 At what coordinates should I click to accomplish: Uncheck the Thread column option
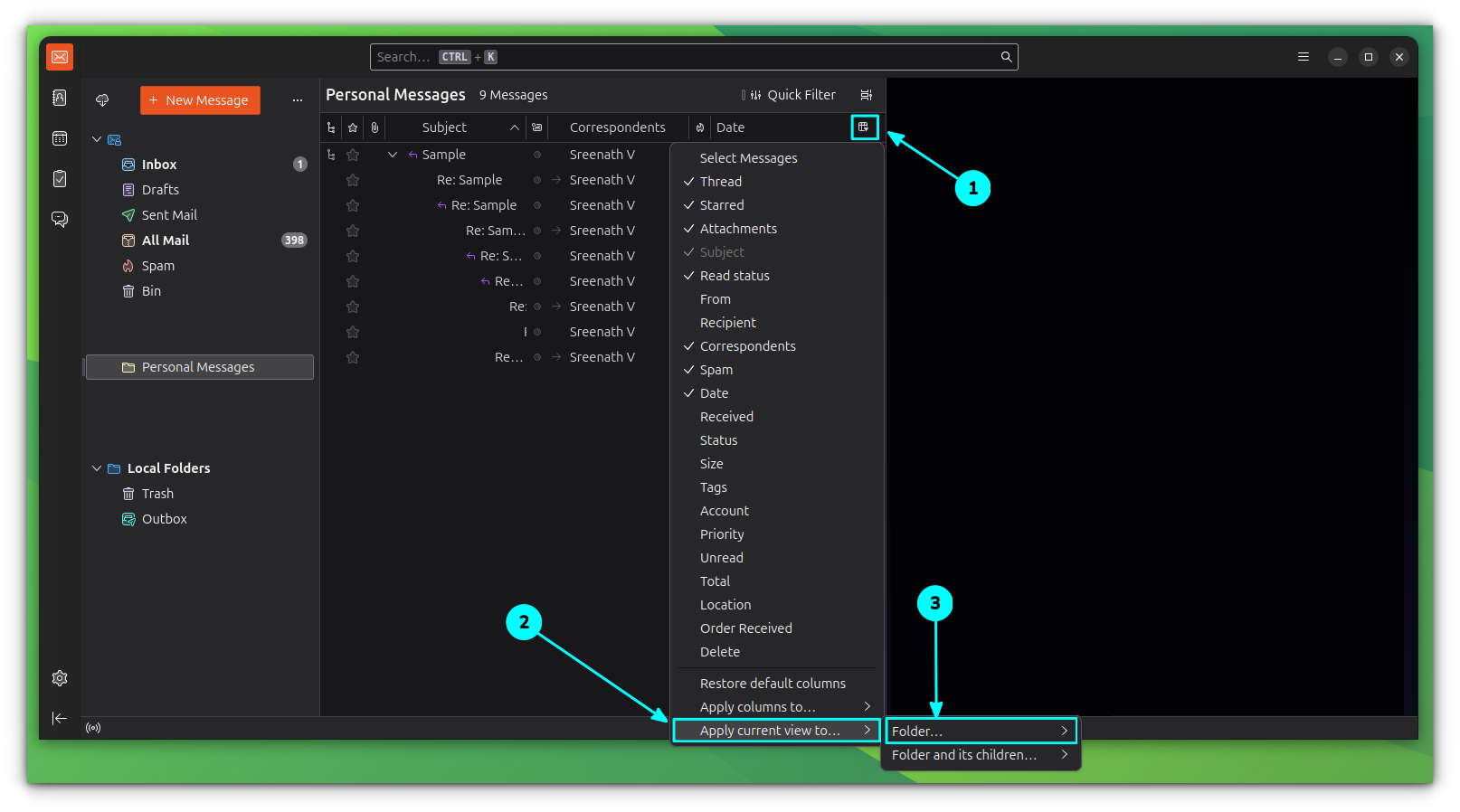[720, 182]
